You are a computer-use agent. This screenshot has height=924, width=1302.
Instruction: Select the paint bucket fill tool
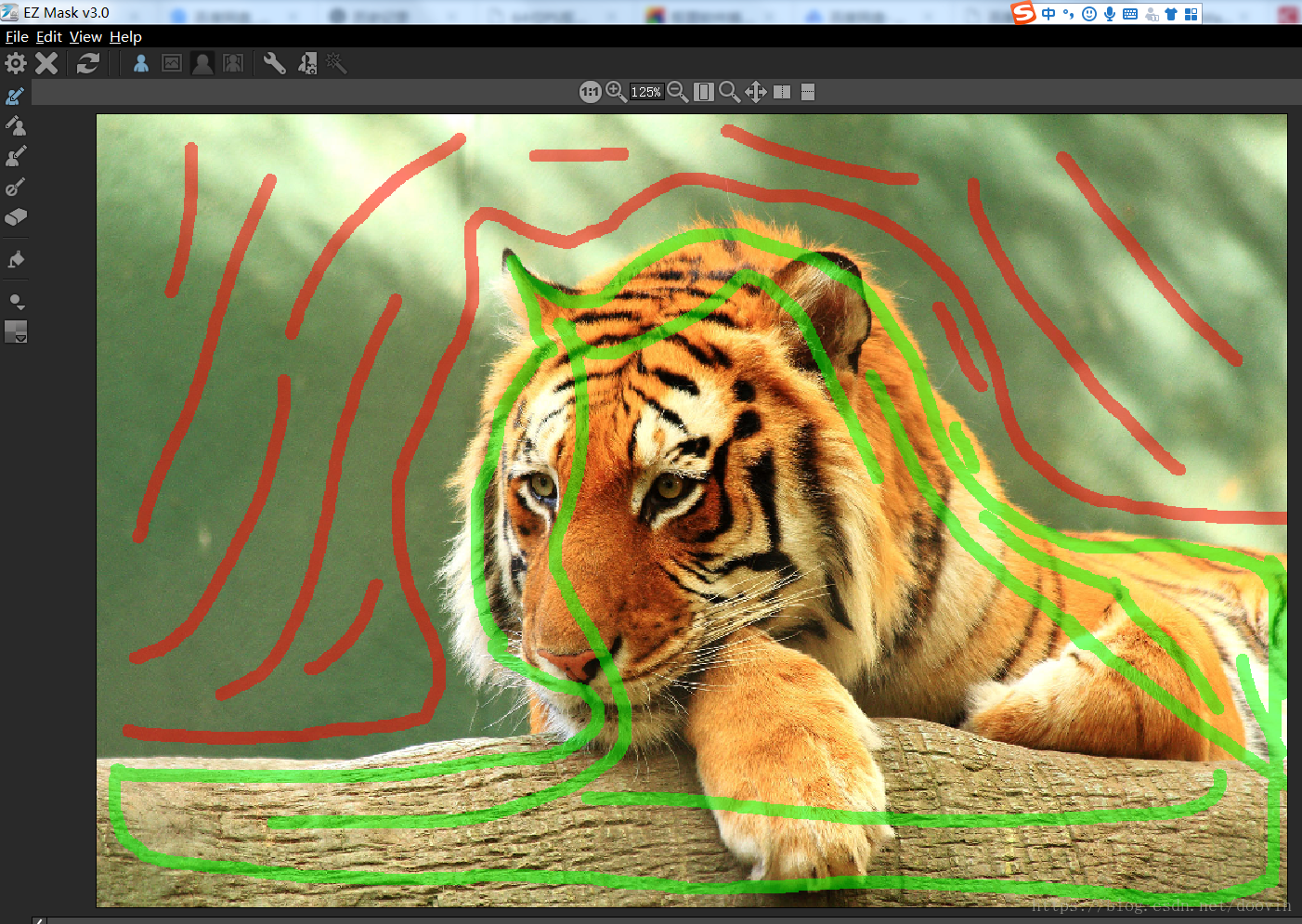point(16,259)
